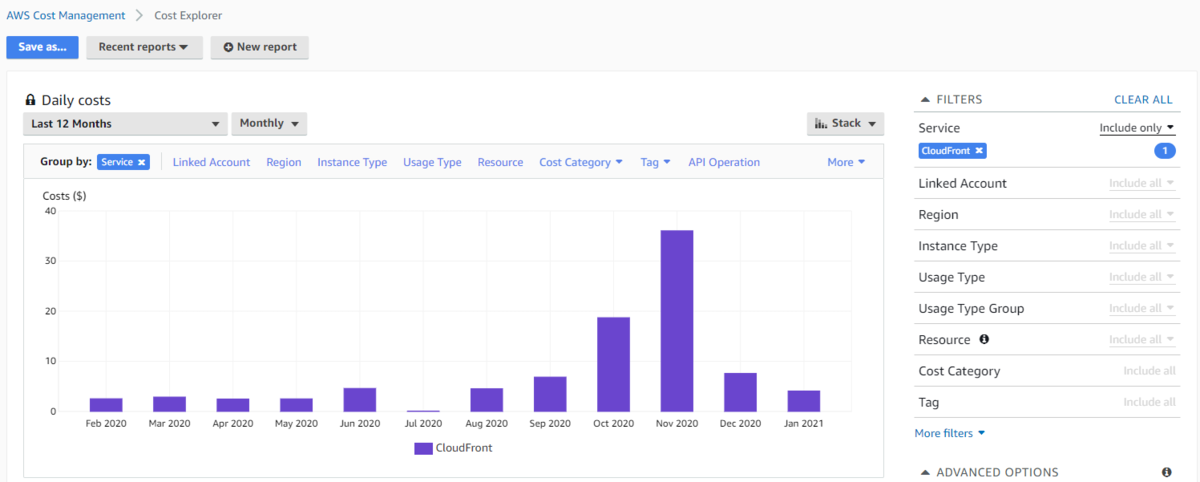Image resolution: width=1200 pixels, height=482 pixels.
Task: Click Cost Category Include all
Action: pyautogui.click(x=1149, y=371)
